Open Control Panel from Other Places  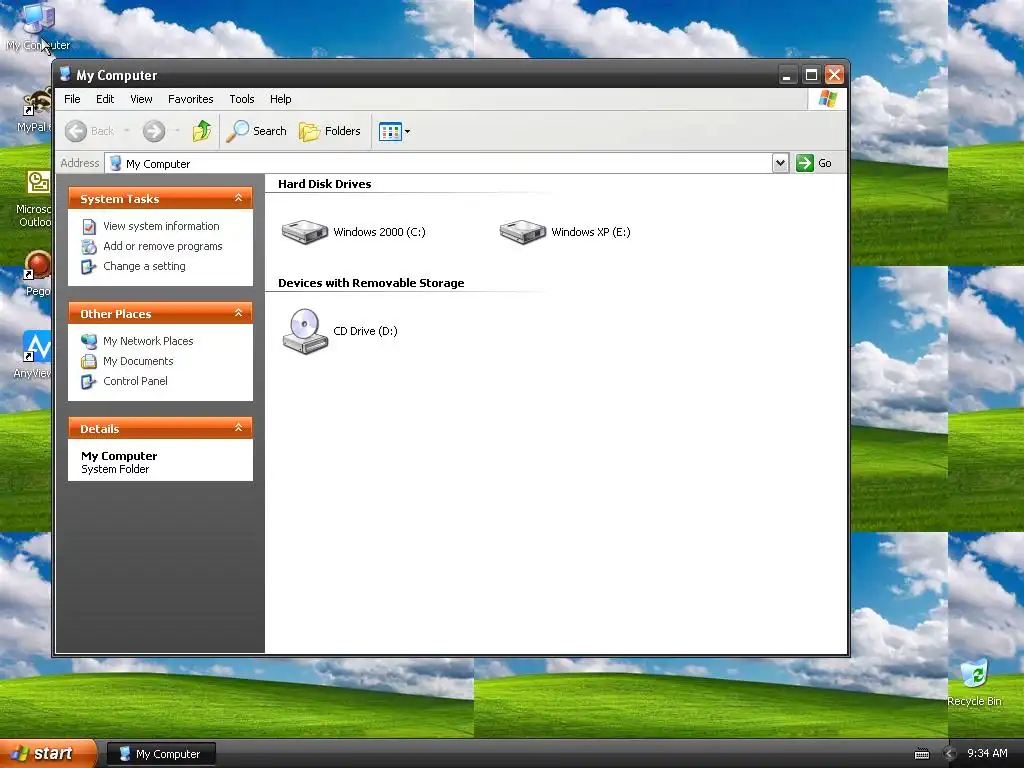pos(135,381)
